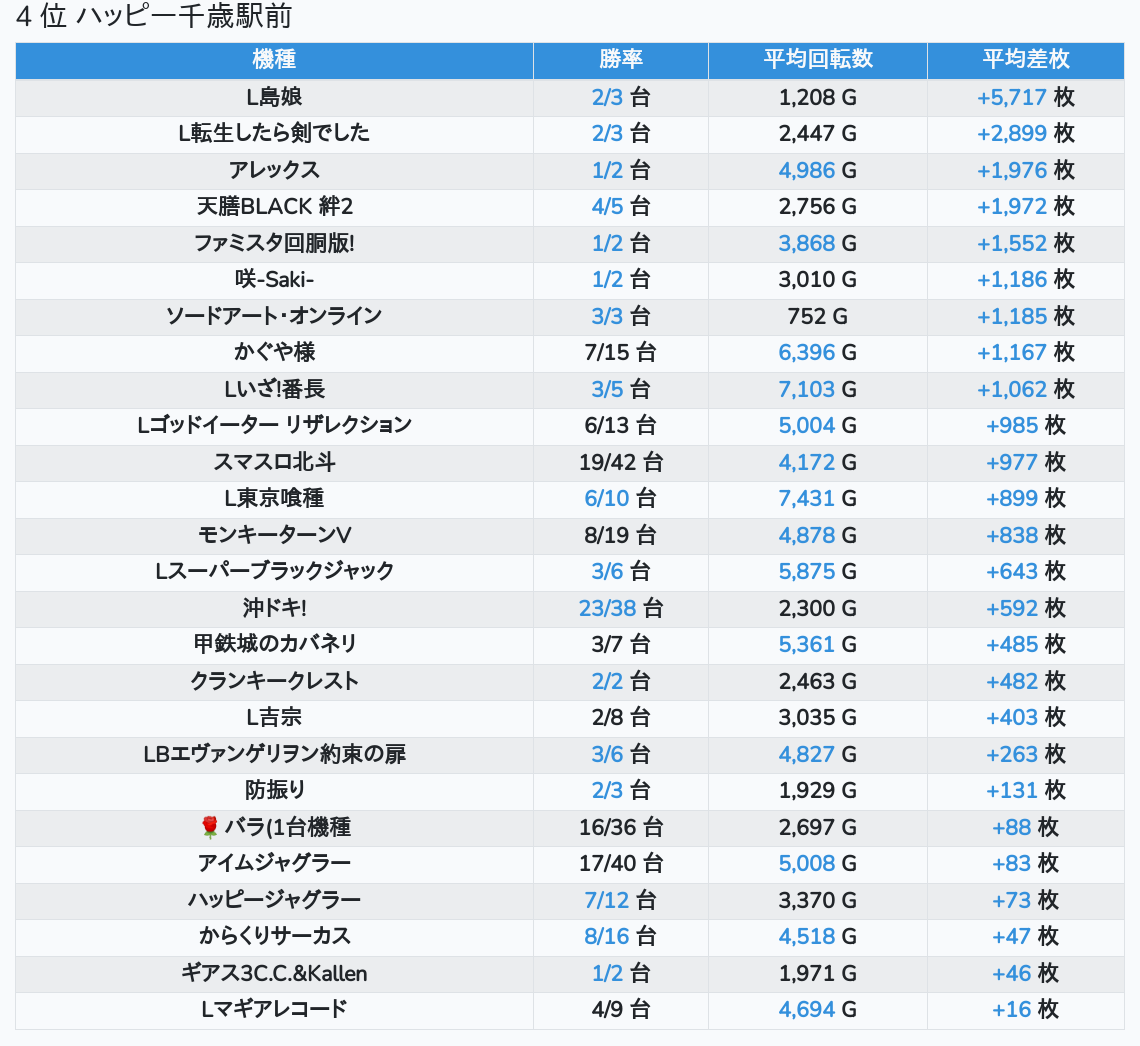This screenshot has height=1046, width=1140.
Task: Select 甲鉄城のカバネリ machine name
Action: 274,644
